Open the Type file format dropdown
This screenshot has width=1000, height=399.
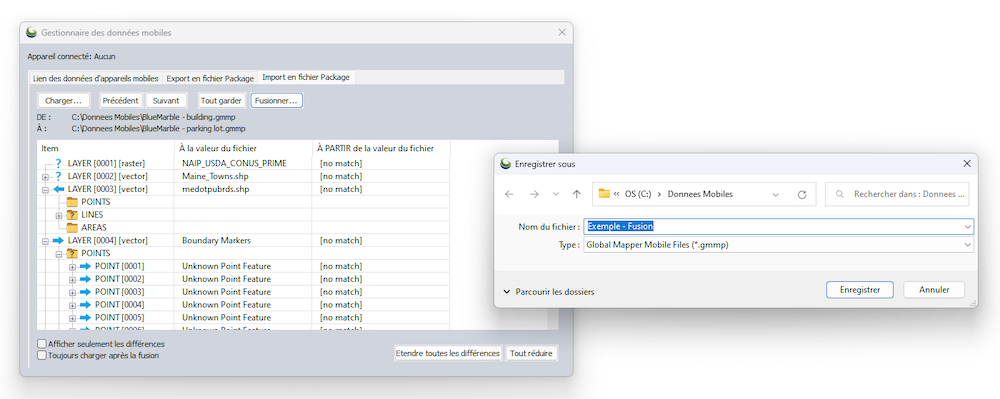coord(967,244)
